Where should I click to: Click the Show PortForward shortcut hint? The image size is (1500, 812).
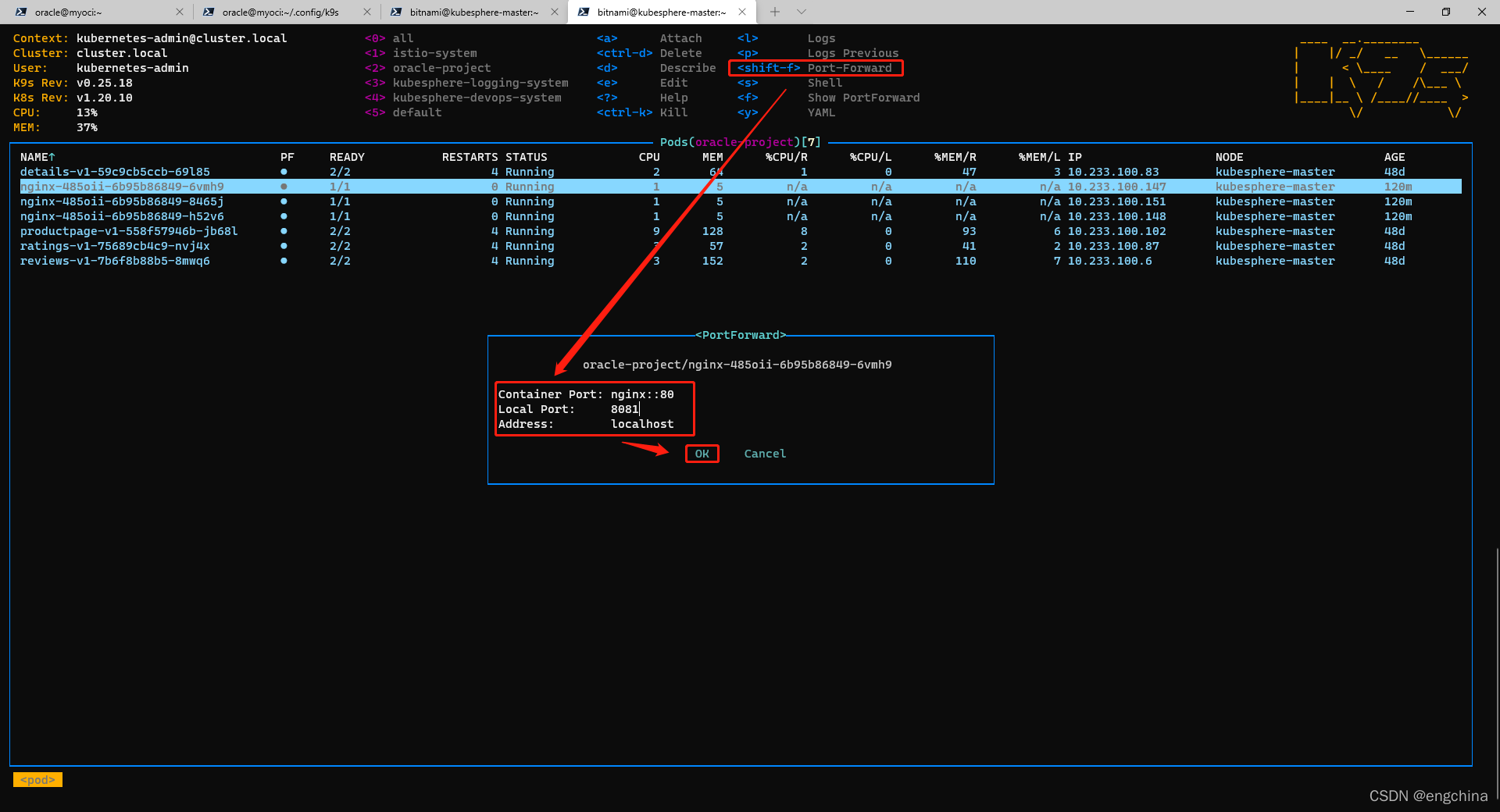[x=828, y=98]
